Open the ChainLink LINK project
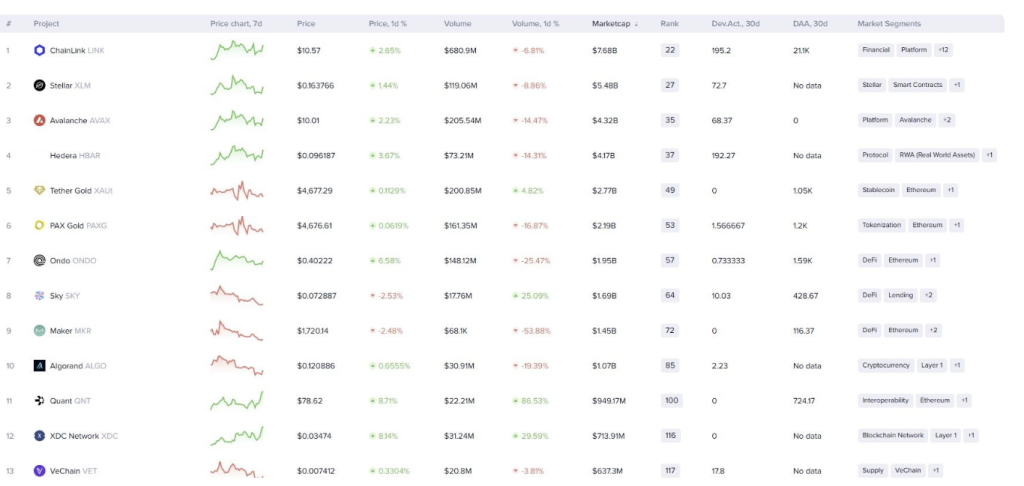Viewport: 1024px width, 486px height. [76, 50]
